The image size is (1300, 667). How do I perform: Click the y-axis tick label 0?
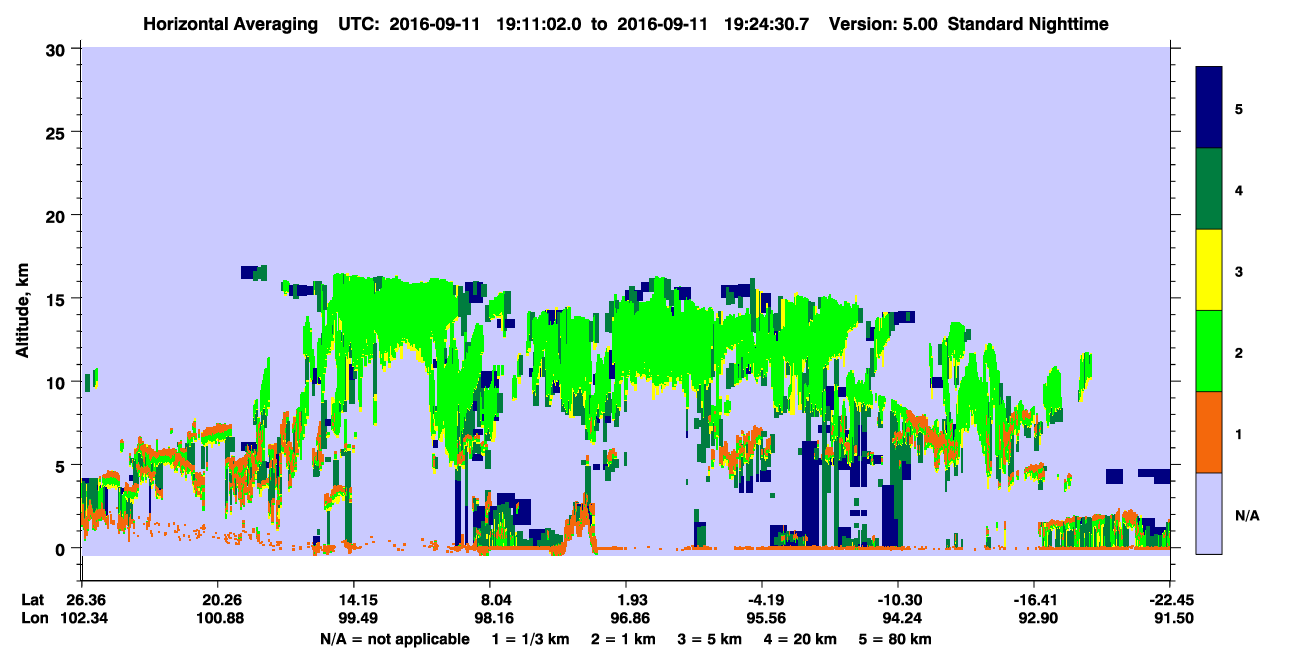coord(63,548)
